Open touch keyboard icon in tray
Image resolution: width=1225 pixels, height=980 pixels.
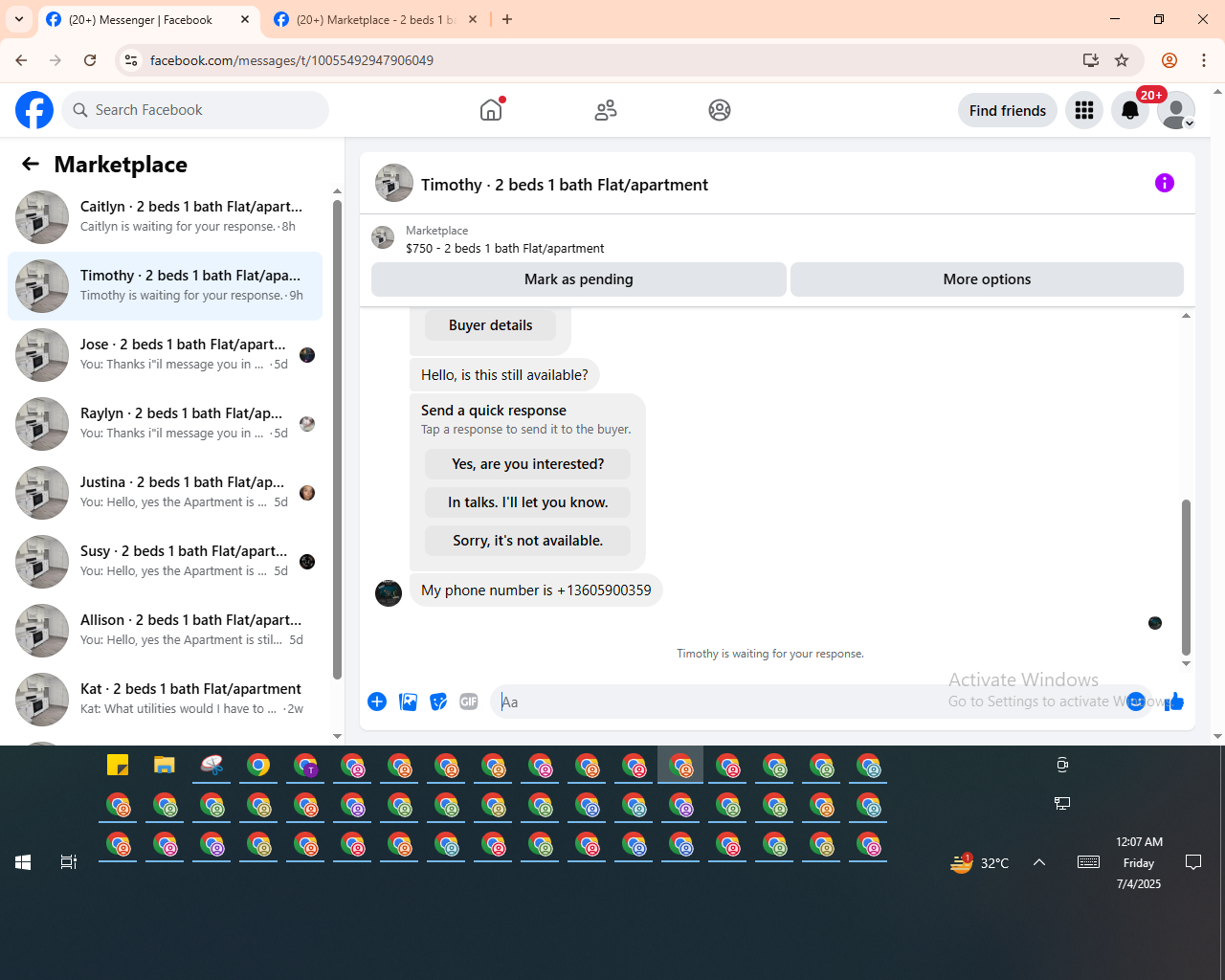tap(1088, 862)
